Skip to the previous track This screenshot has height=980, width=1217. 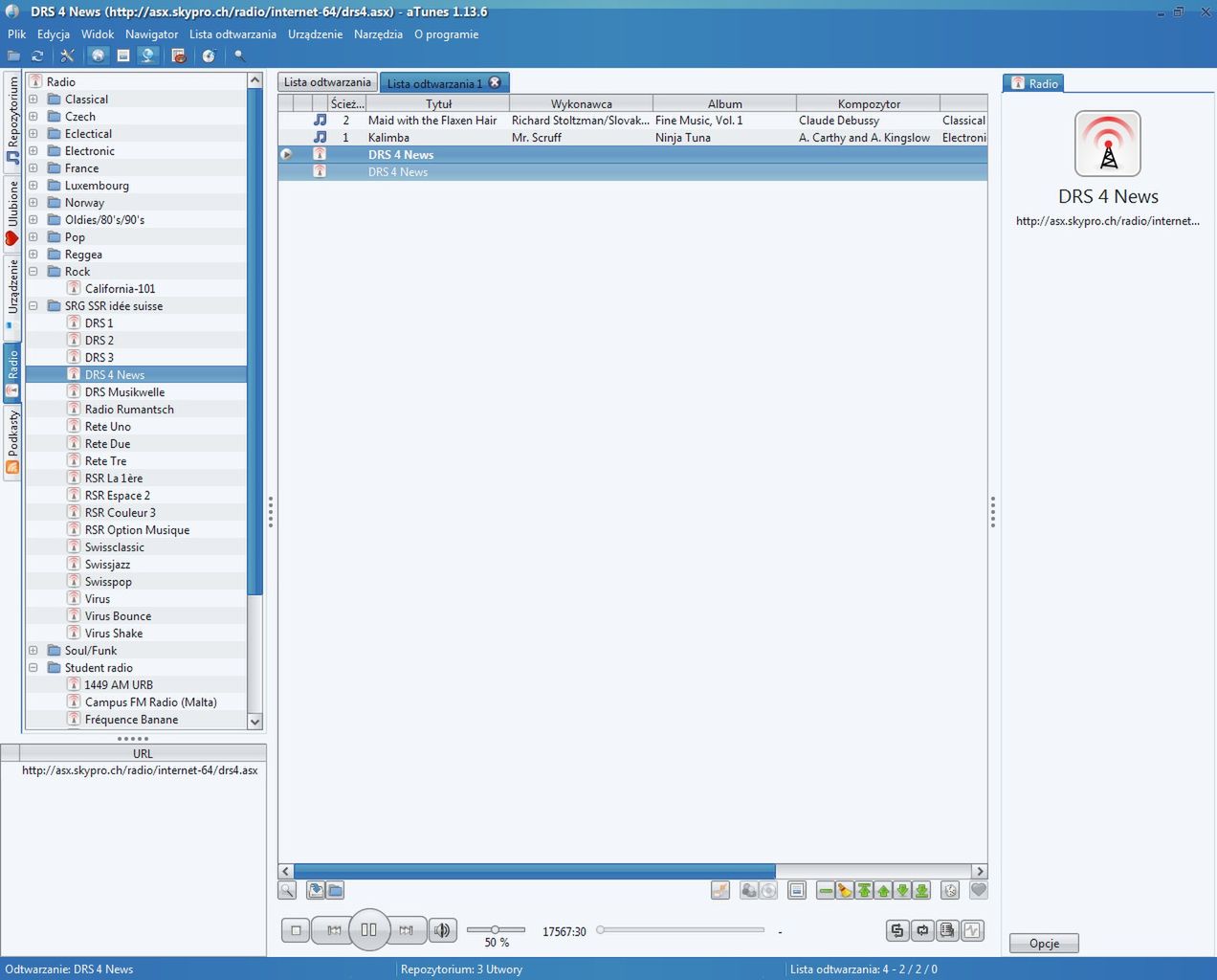click(x=333, y=930)
